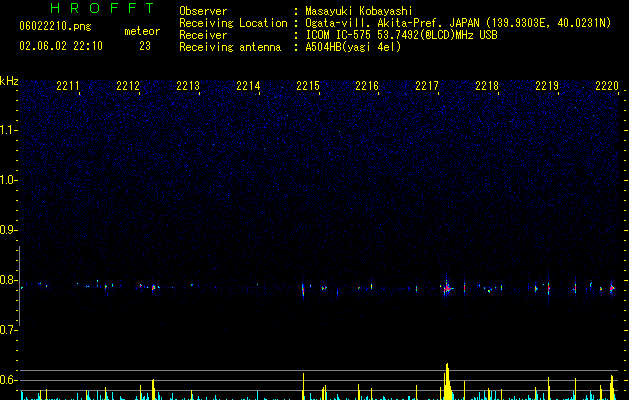
Task: Click the HROFFT title text
Action: 103,8
